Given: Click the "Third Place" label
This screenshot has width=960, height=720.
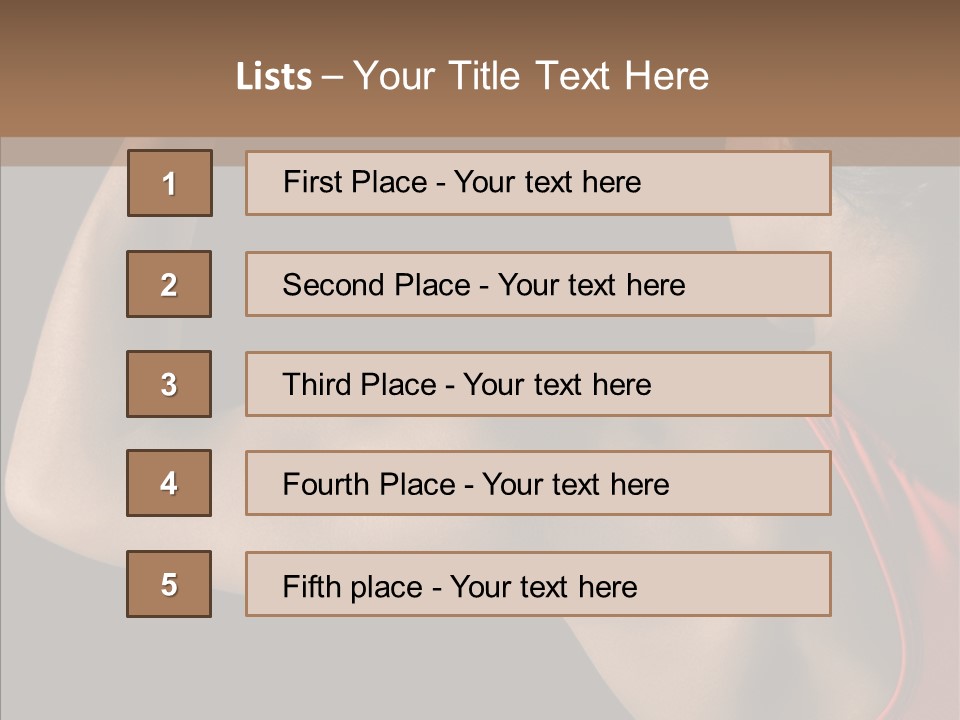Looking at the screenshot, I should [x=359, y=385].
